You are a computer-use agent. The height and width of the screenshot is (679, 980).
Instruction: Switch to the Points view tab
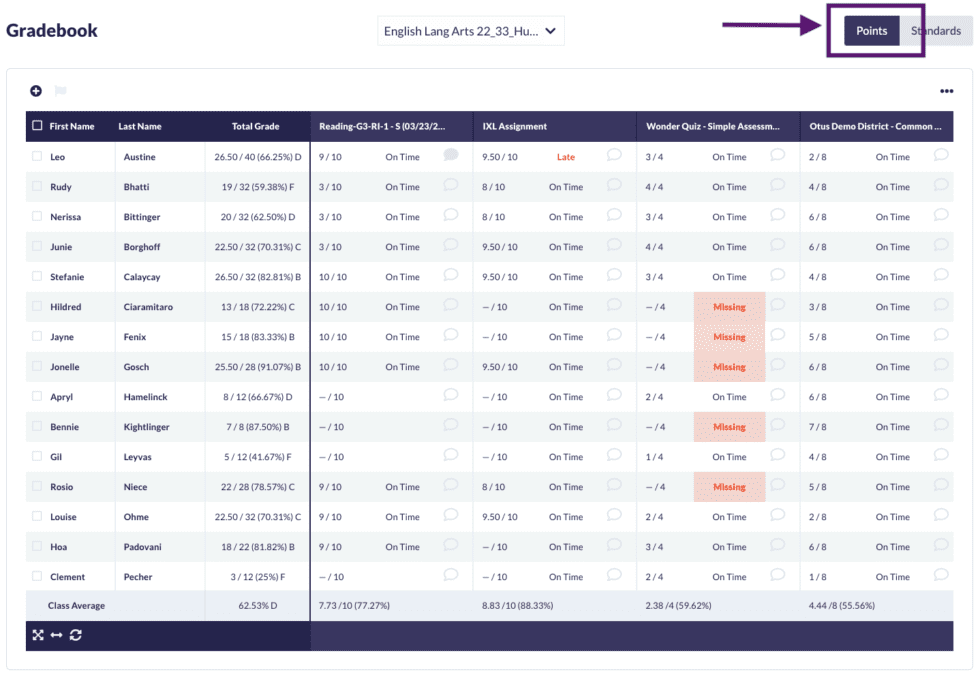[871, 31]
